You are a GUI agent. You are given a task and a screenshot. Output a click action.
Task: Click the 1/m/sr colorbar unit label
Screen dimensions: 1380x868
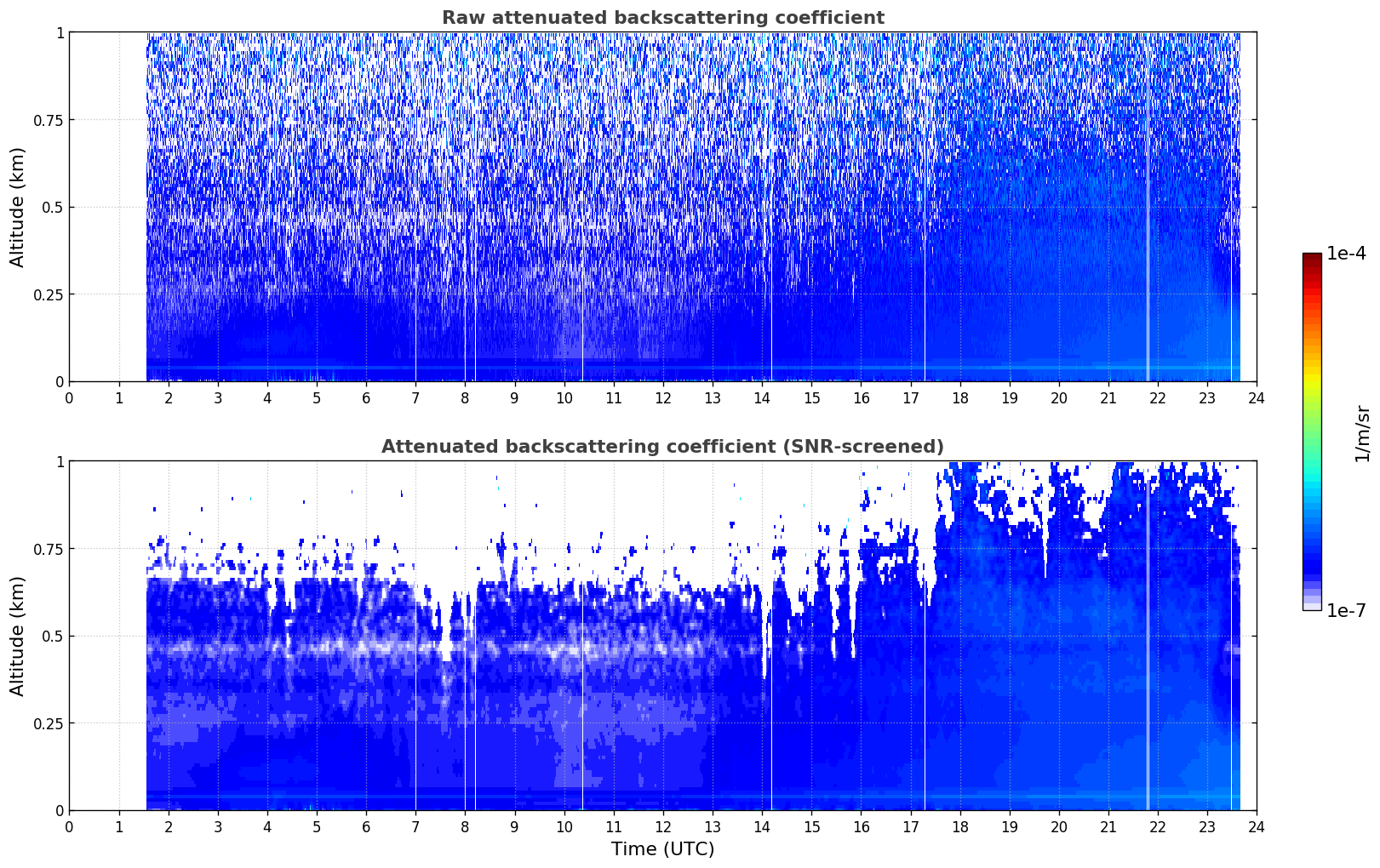[1362, 433]
